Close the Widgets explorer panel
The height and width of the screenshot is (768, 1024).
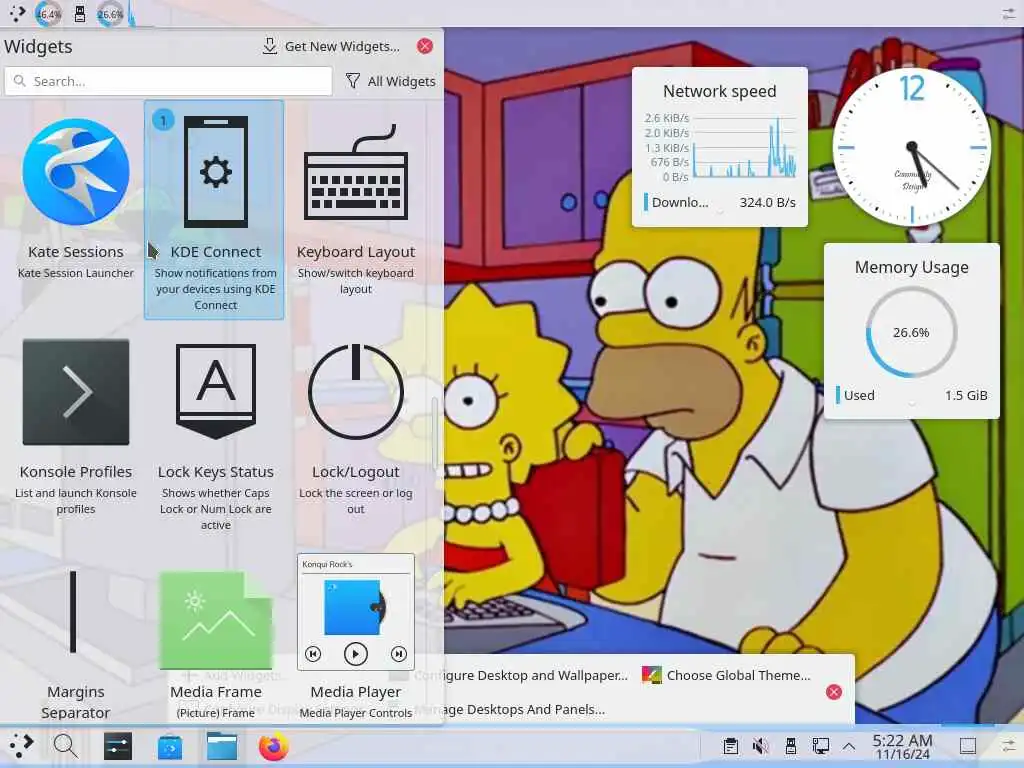click(x=424, y=46)
